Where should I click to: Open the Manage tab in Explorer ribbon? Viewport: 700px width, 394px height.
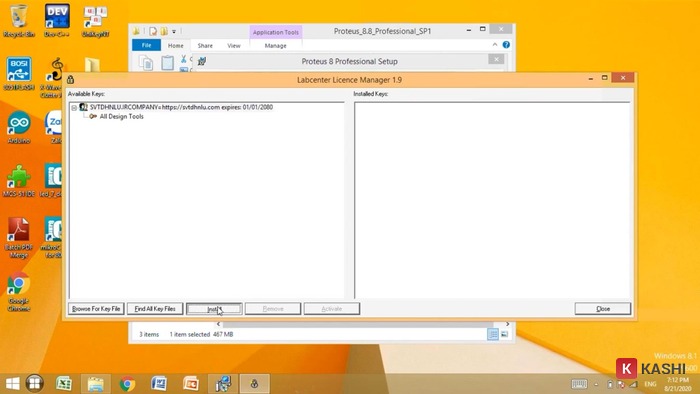275,46
